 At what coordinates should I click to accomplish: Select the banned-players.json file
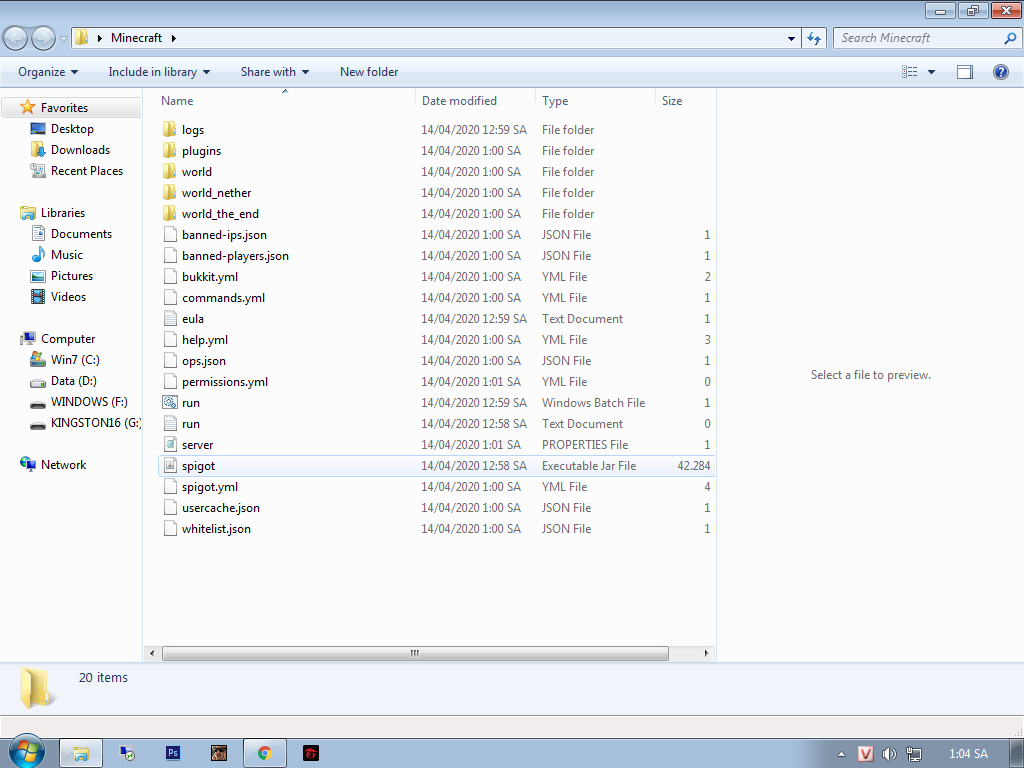pyautogui.click(x=436, y=255)
